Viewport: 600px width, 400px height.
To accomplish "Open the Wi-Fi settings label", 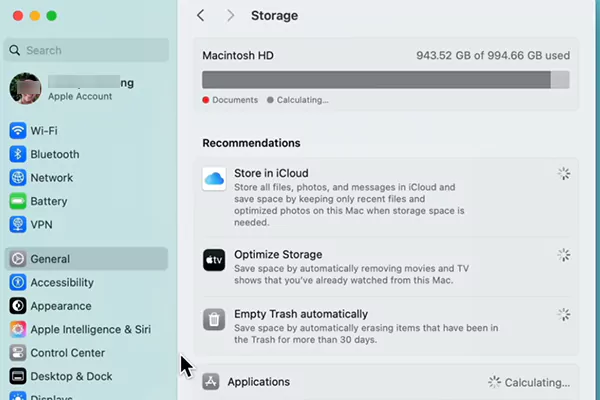I will tap(44, 131).
